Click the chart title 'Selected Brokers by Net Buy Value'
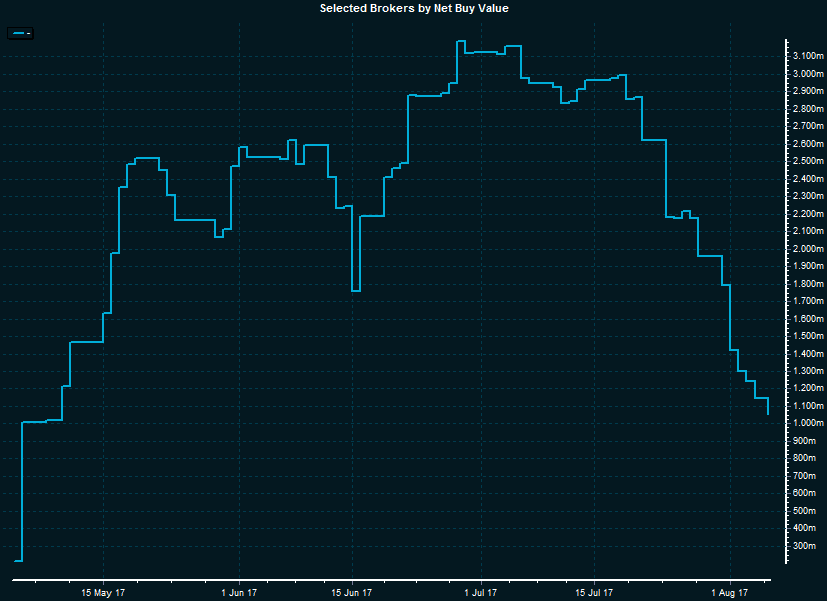The width and height of the screenshot is (827, 601). click(x=414, y=8)
